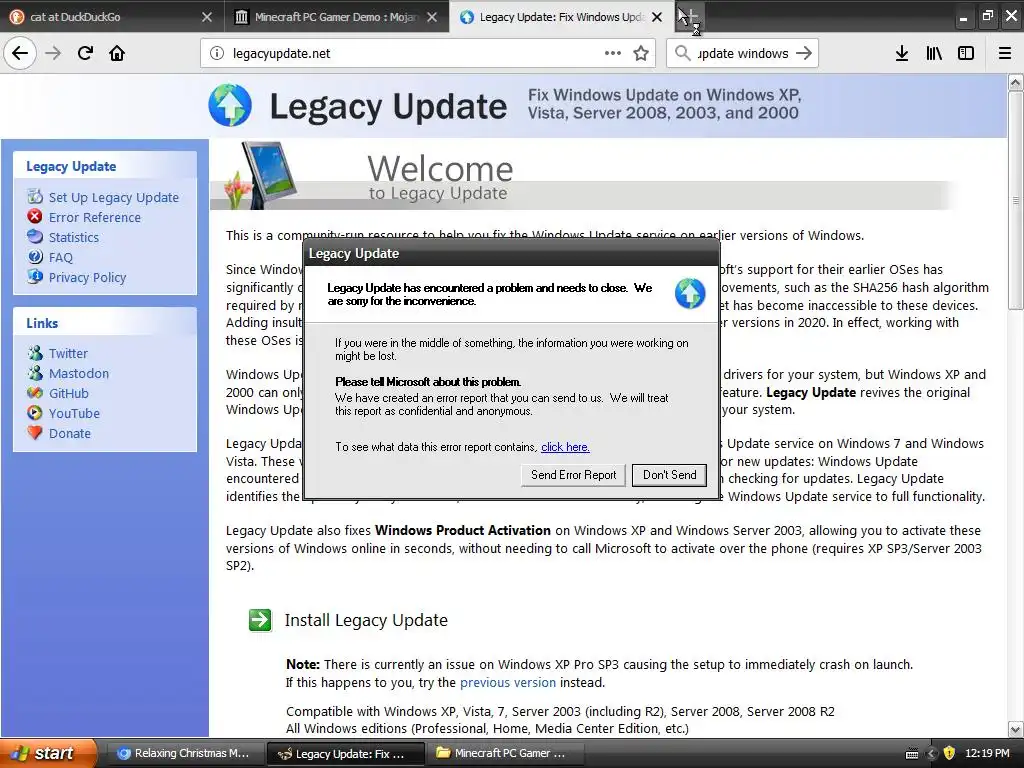Click the Windows start button
This screenshot has width=1024, height=768.
[48, 753]
